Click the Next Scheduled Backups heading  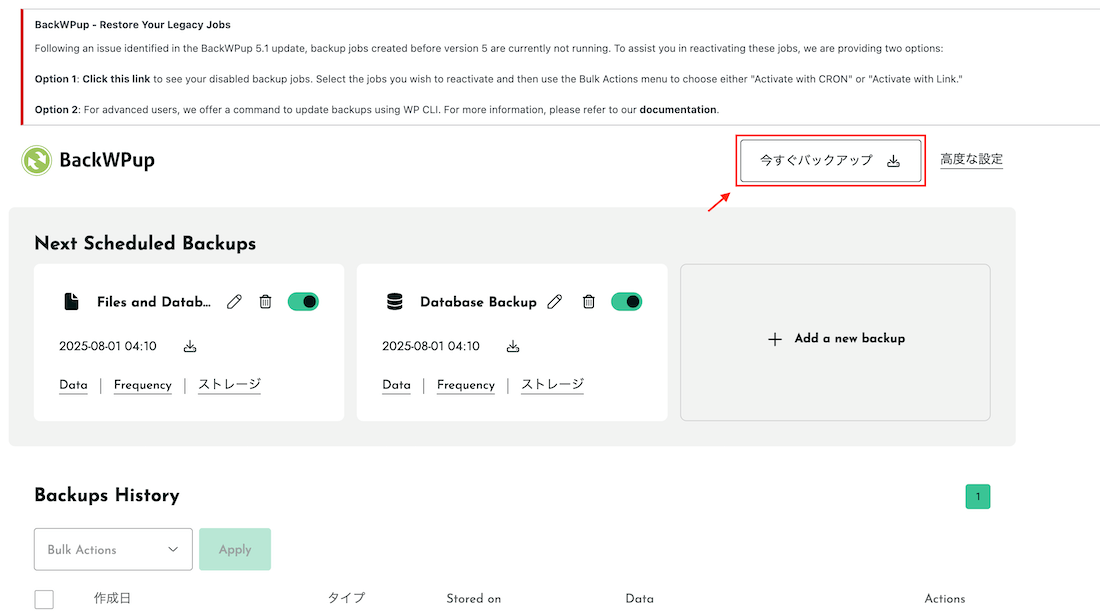tap(145, 243)
